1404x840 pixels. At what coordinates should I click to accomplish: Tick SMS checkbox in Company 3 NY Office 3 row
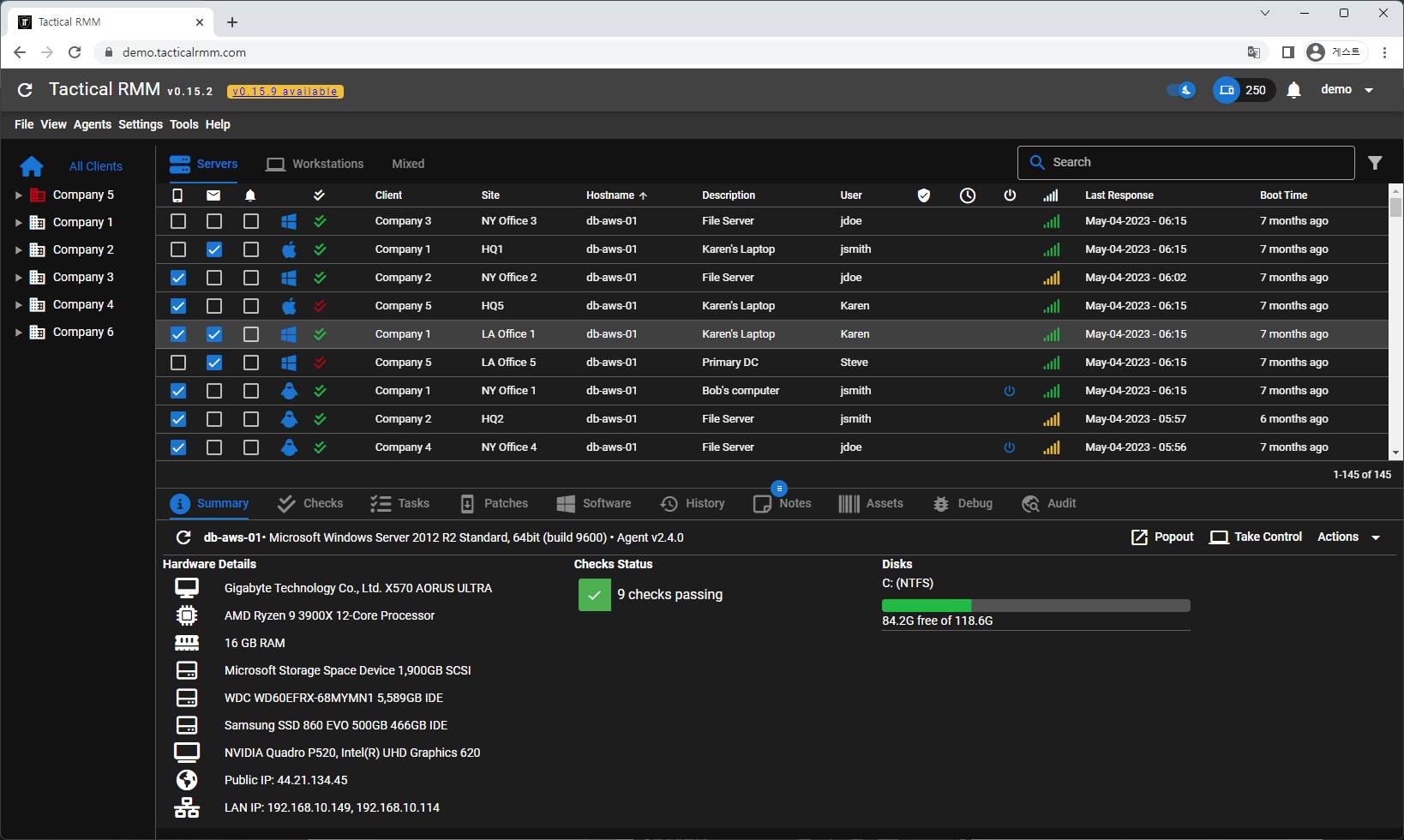(x=178, y=221)
